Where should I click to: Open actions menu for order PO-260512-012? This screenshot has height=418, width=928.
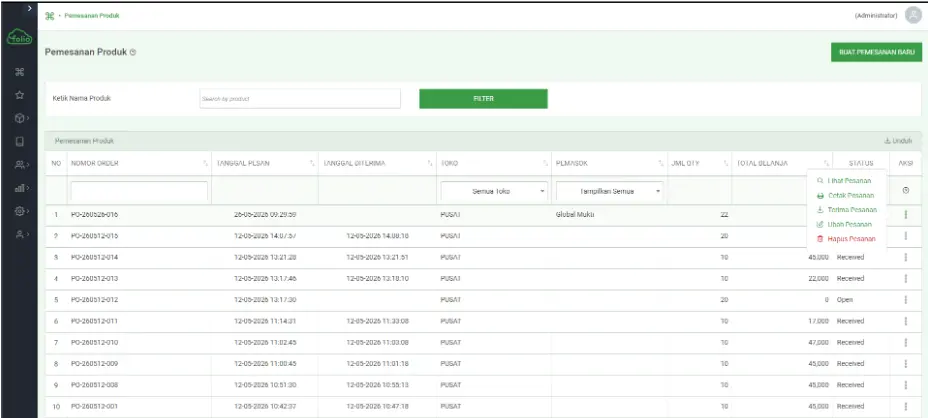tap(906, 300)
